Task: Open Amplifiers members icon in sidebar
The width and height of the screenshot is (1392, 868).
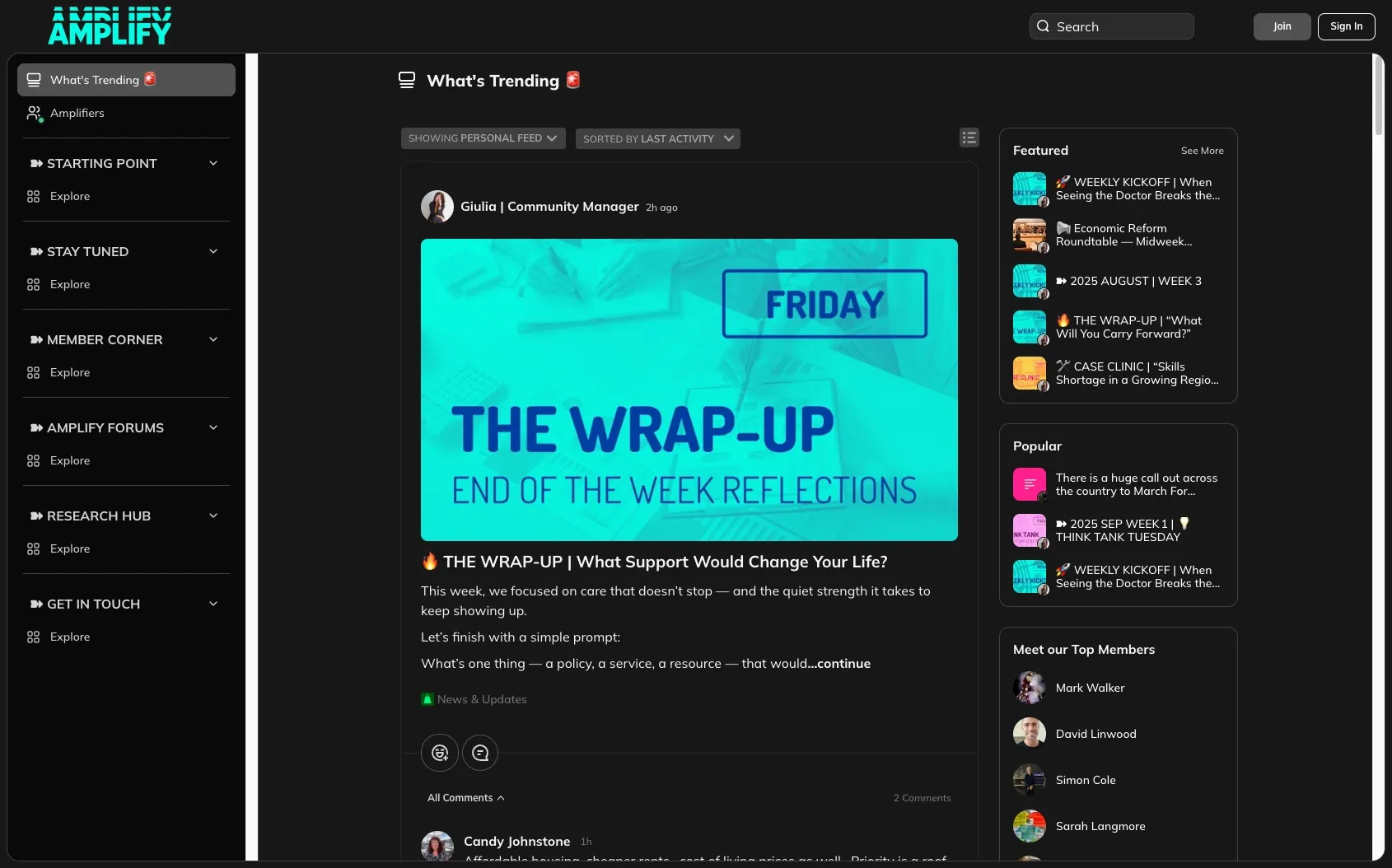Action: click(x=34, y=113)
